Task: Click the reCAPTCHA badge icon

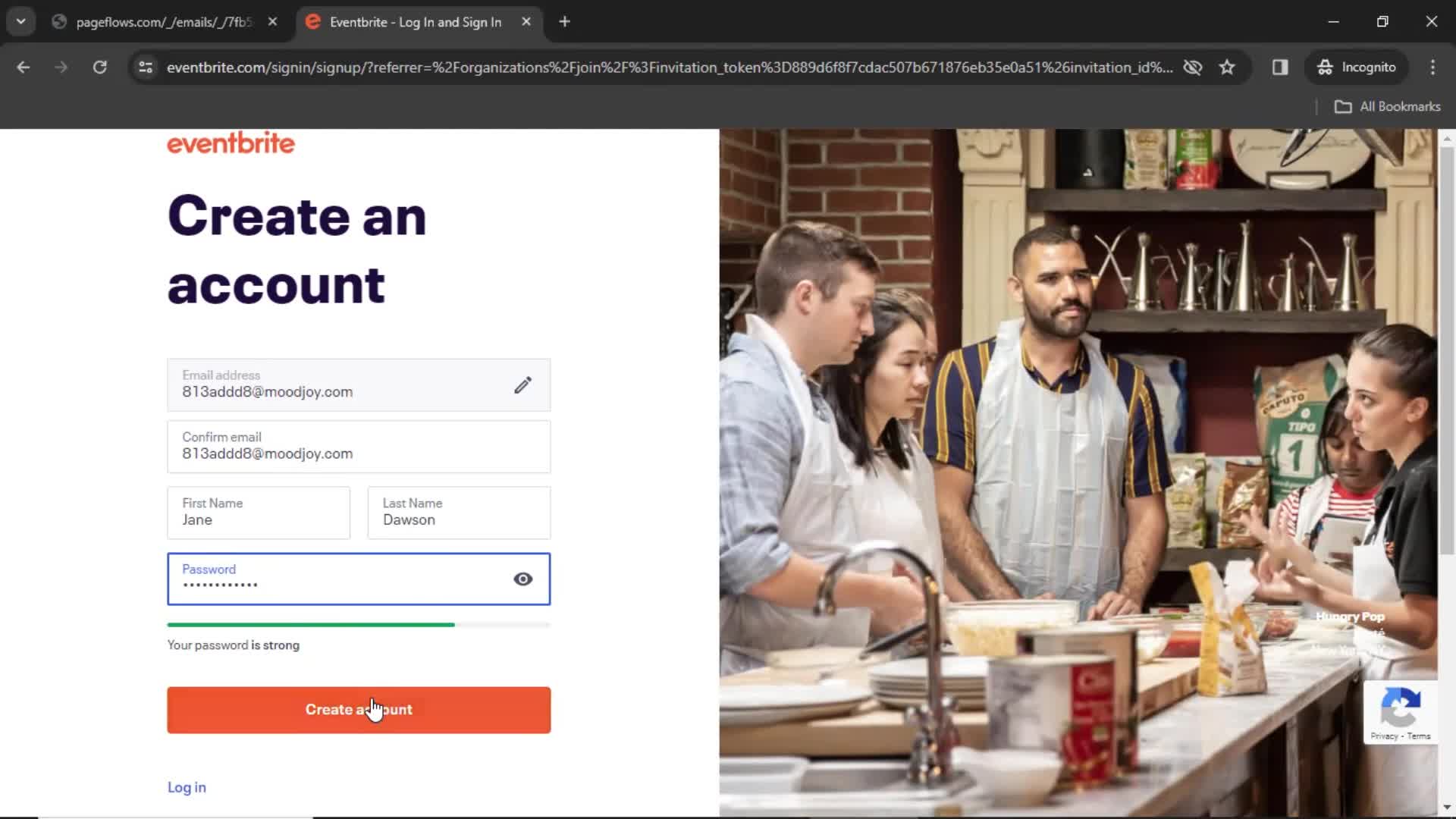Action: 1400,706
